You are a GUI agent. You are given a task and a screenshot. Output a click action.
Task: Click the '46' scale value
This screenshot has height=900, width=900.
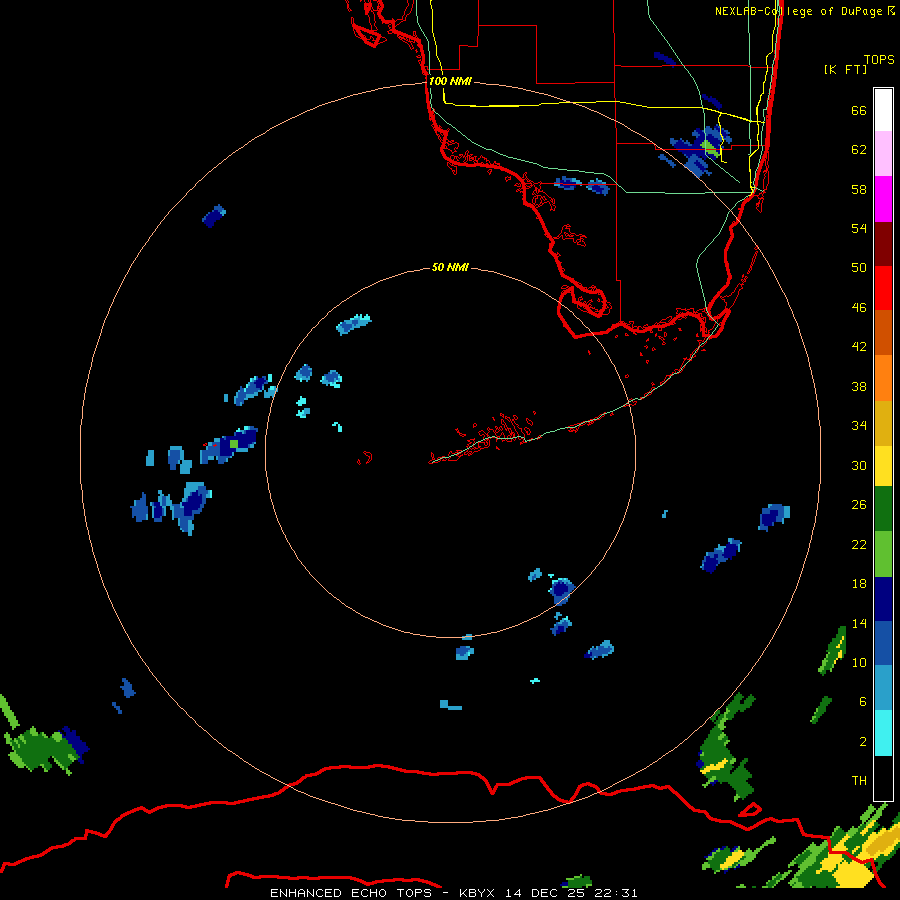coord(859,307)
